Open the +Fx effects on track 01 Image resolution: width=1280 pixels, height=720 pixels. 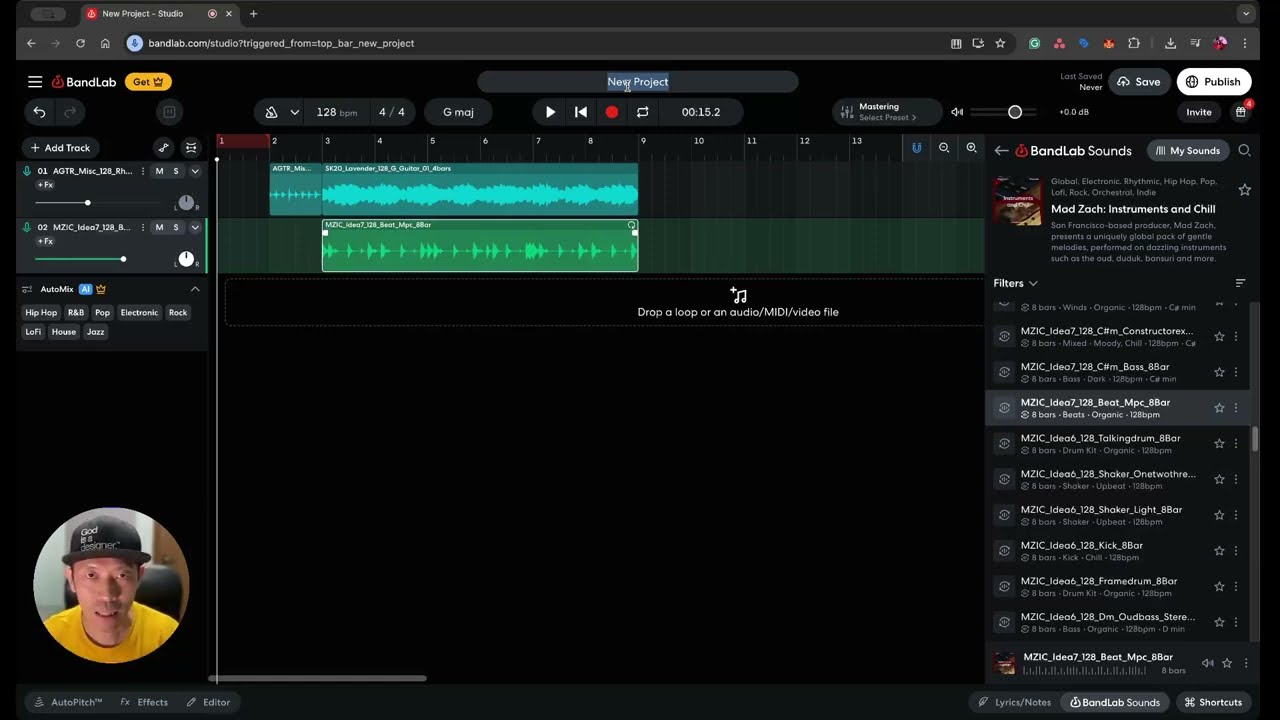coord(45,185)
